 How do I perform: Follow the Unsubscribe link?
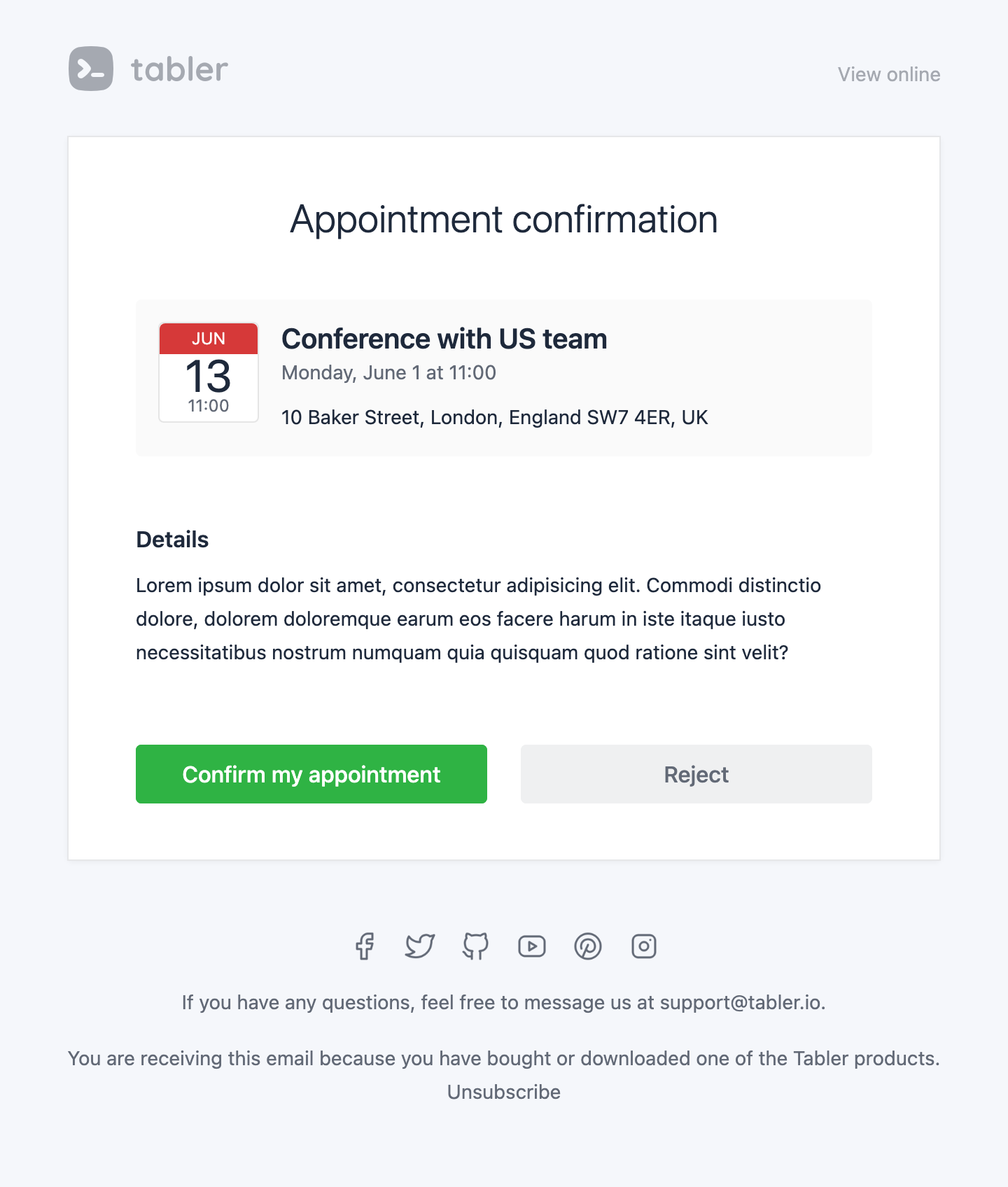[504, 1092]
